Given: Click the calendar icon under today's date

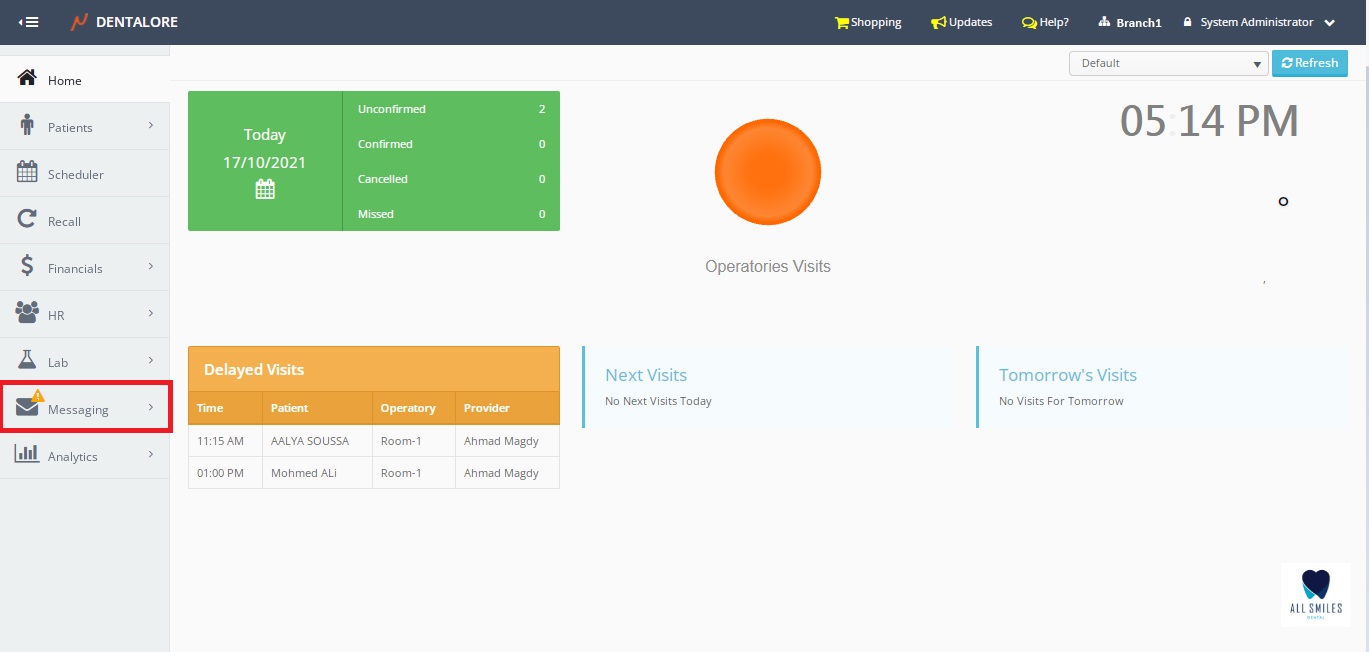Looking at the screenshot, I should [265, 189].
